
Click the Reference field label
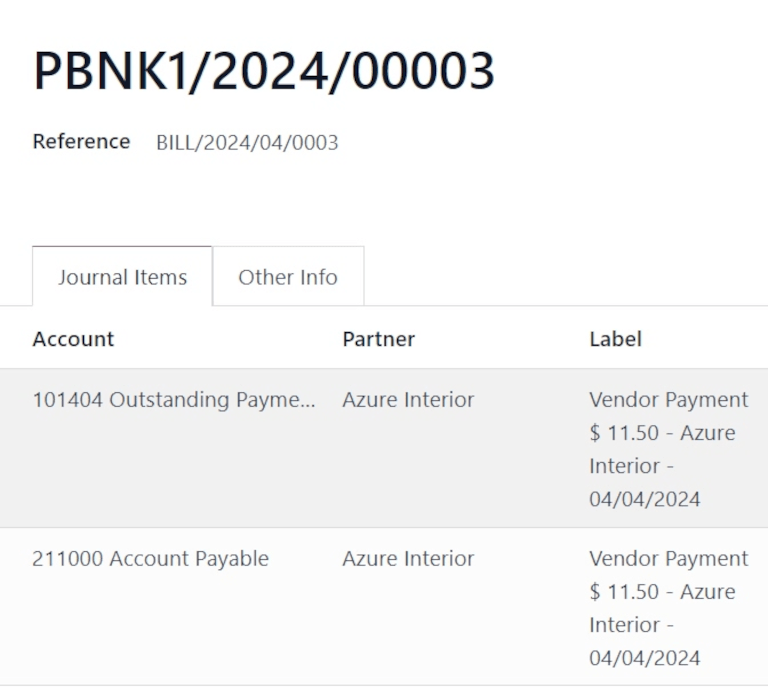pos(81,141)
